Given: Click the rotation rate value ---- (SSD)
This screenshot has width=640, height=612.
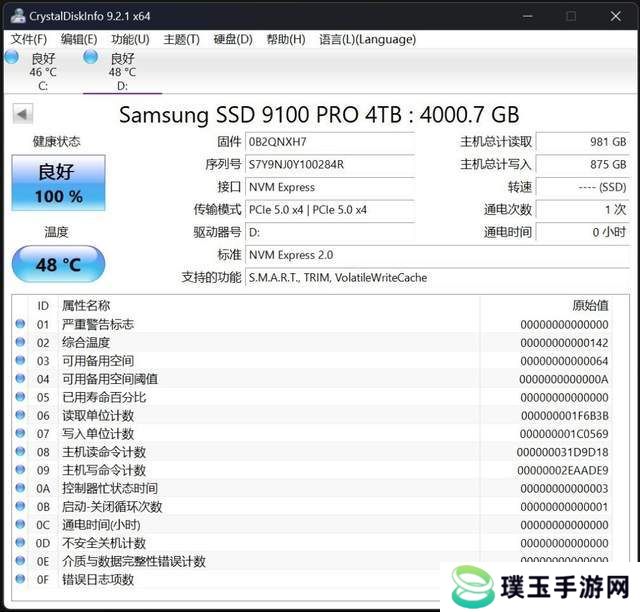Looking at the screenshot, I should (582, 187).
